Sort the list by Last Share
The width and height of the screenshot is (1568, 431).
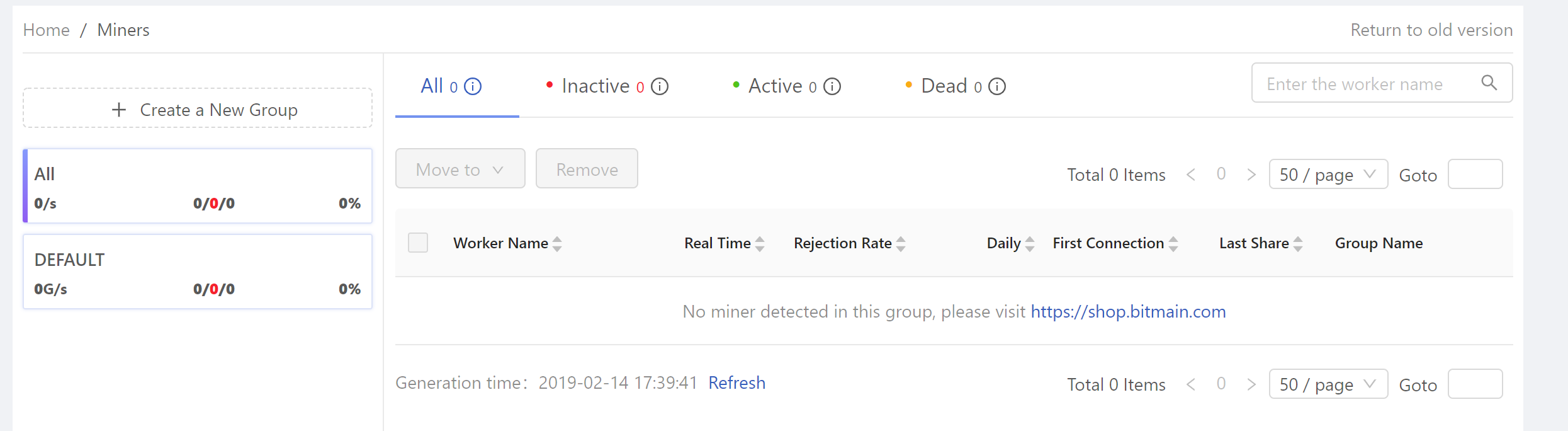1300,243
